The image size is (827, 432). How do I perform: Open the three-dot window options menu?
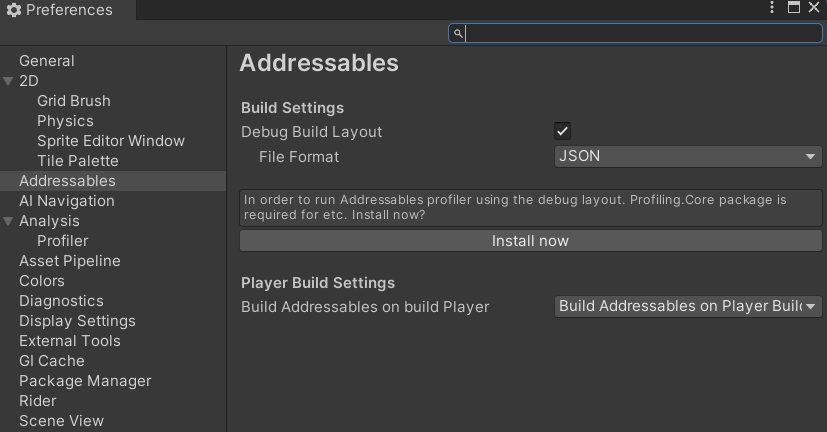point(772,7)
